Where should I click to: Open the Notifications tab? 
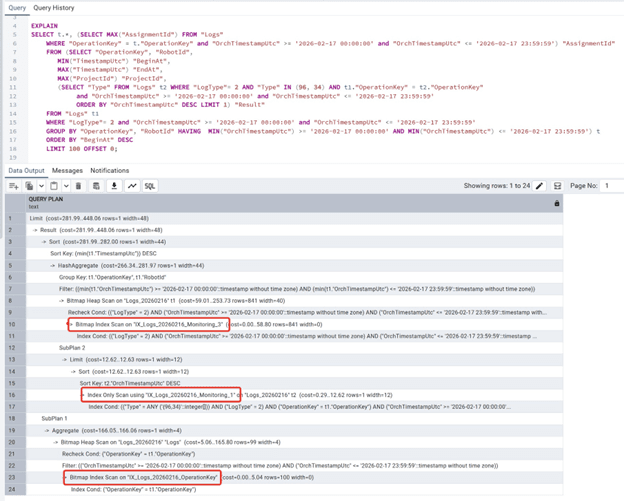coord(110,171)
